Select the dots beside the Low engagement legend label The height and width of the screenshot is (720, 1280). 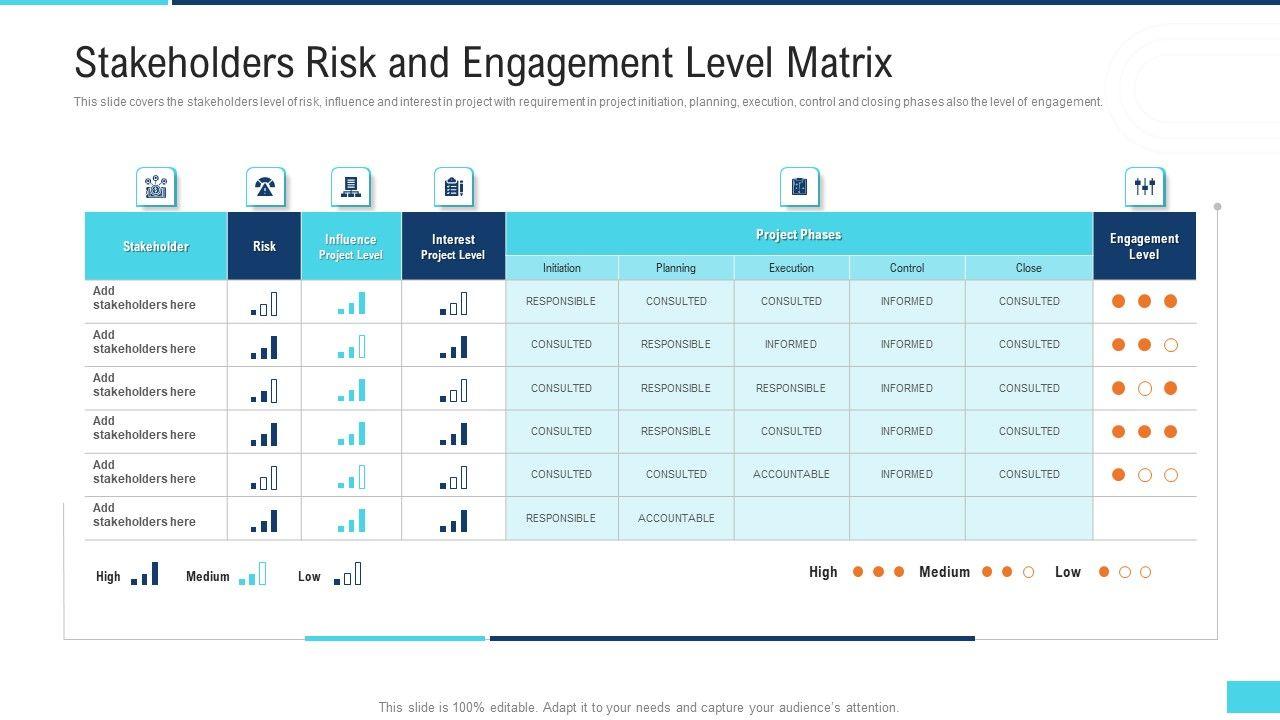1125,572
